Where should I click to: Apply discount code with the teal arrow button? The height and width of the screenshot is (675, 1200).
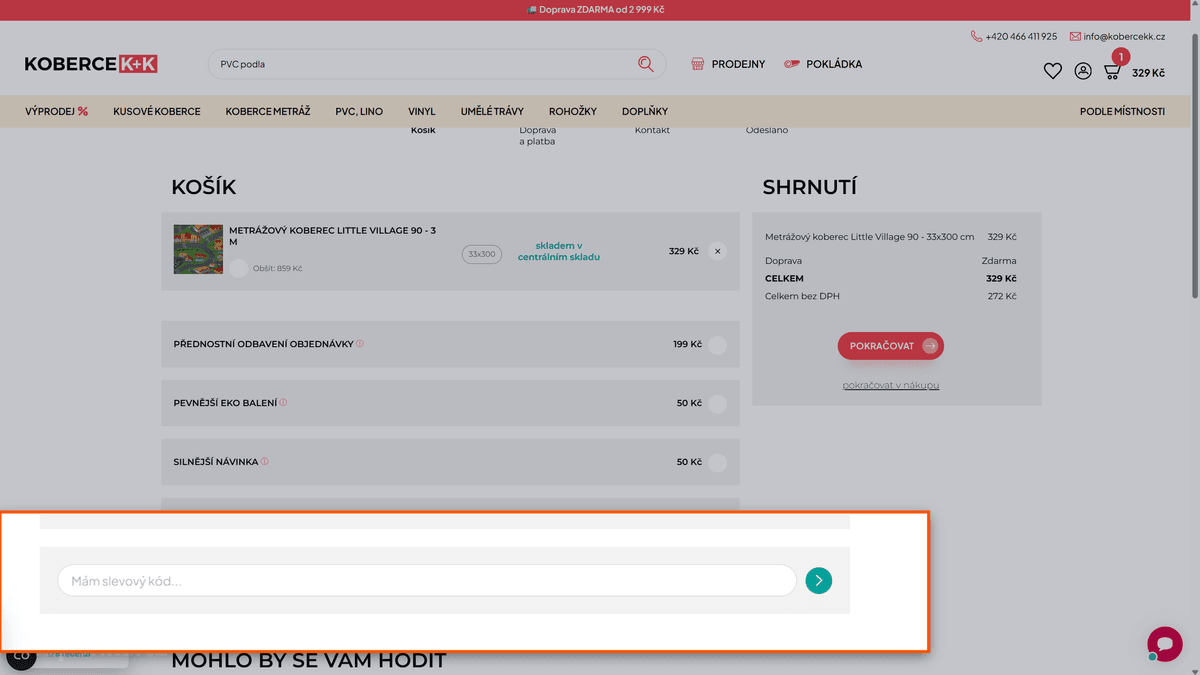click(818, 580)
